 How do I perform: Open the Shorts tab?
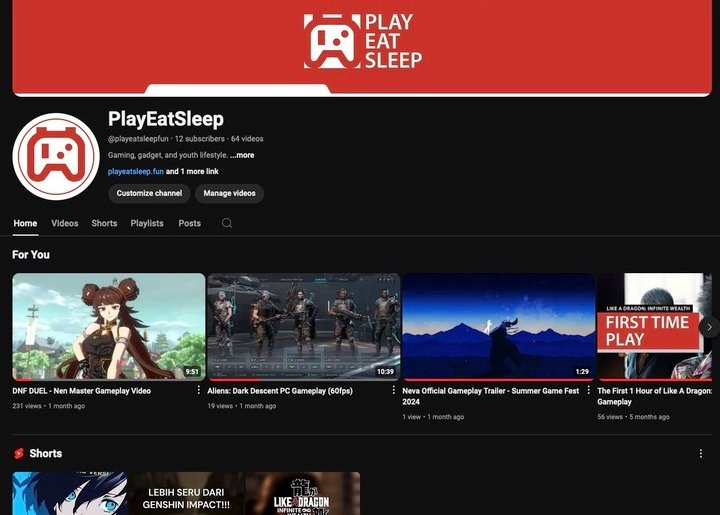click(104, 224)
